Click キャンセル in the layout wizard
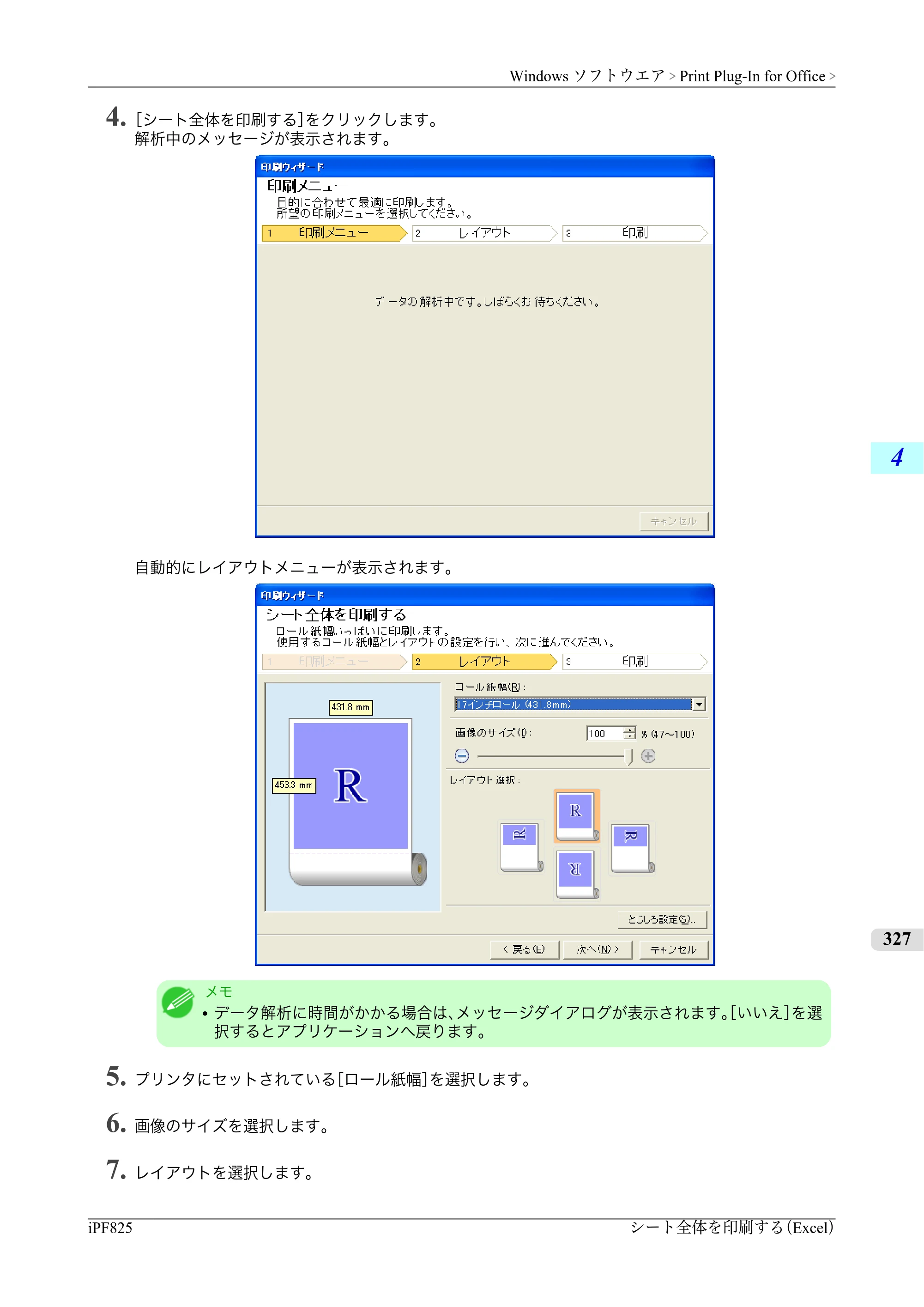Screen dimensions: 924x1307 pos(673,949)
